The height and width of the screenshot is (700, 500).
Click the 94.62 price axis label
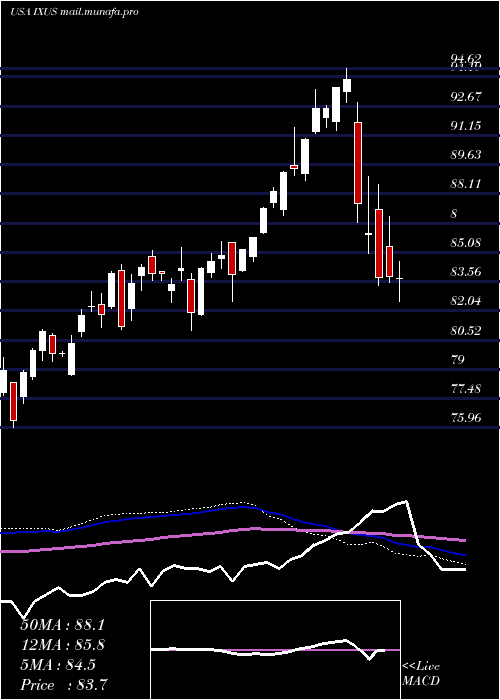[x=466, y=58]
